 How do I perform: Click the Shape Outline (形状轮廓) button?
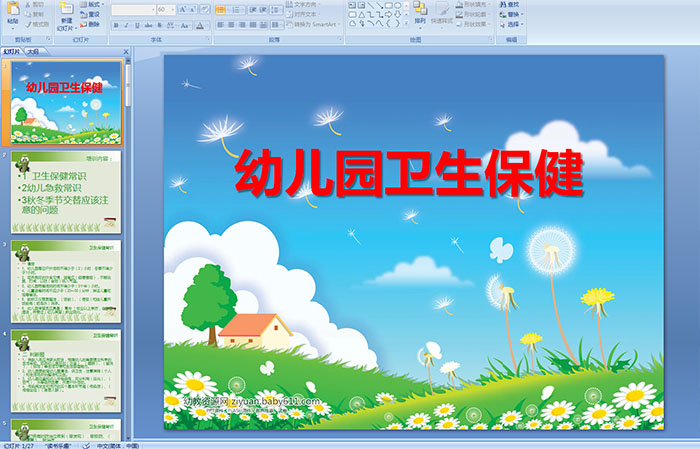tap(471, 14)
